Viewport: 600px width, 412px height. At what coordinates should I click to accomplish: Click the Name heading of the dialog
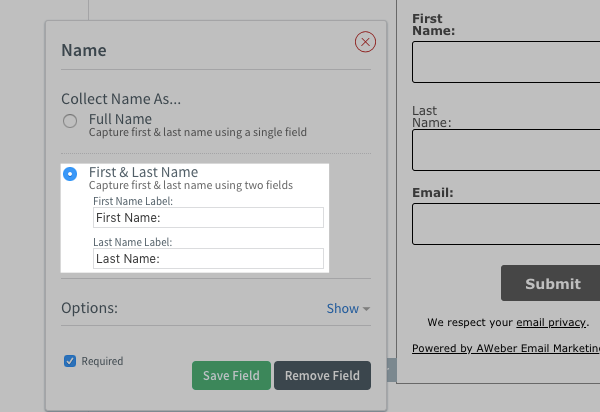pos(84,50)
